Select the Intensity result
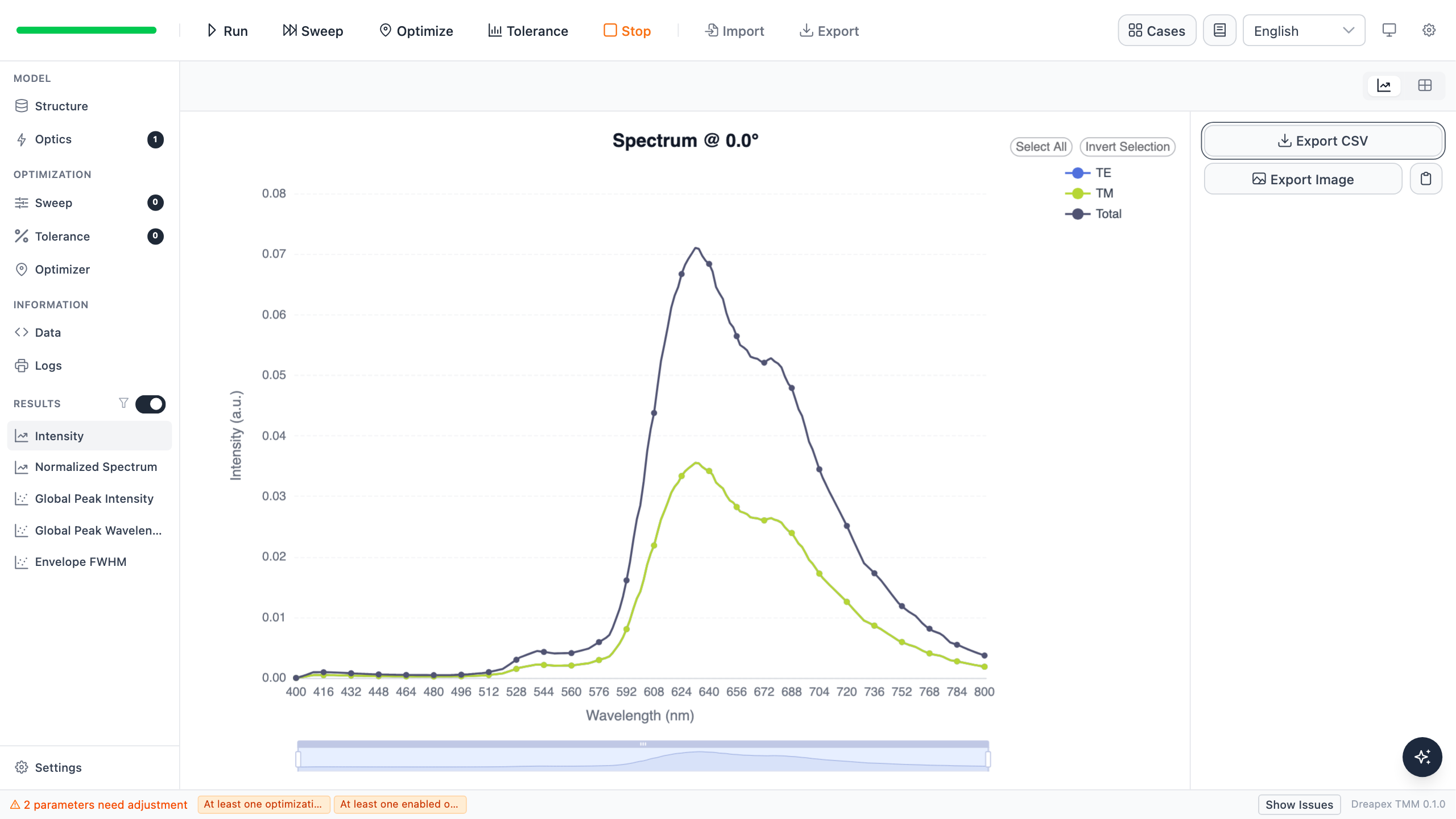Viewport: 1456px width, 819px height. click(90, 436)
